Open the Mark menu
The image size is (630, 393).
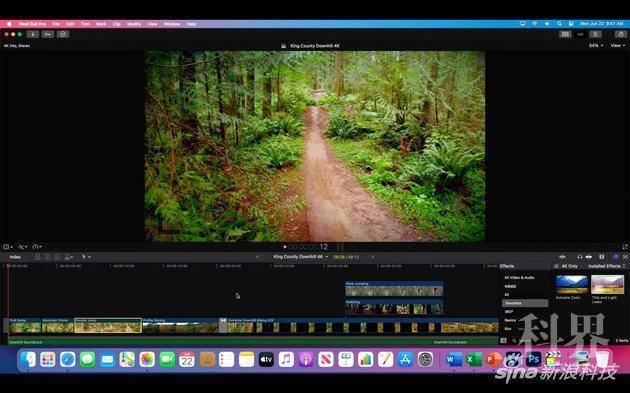click(x=101, y=24)
